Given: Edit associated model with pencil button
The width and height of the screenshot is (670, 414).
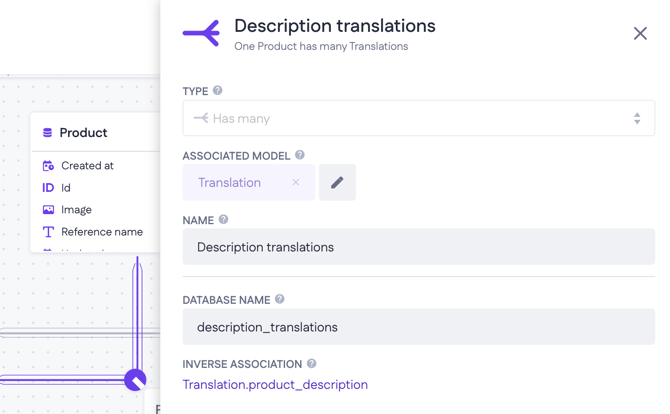Looking at the screenshot, I should [x=337, y=183].
